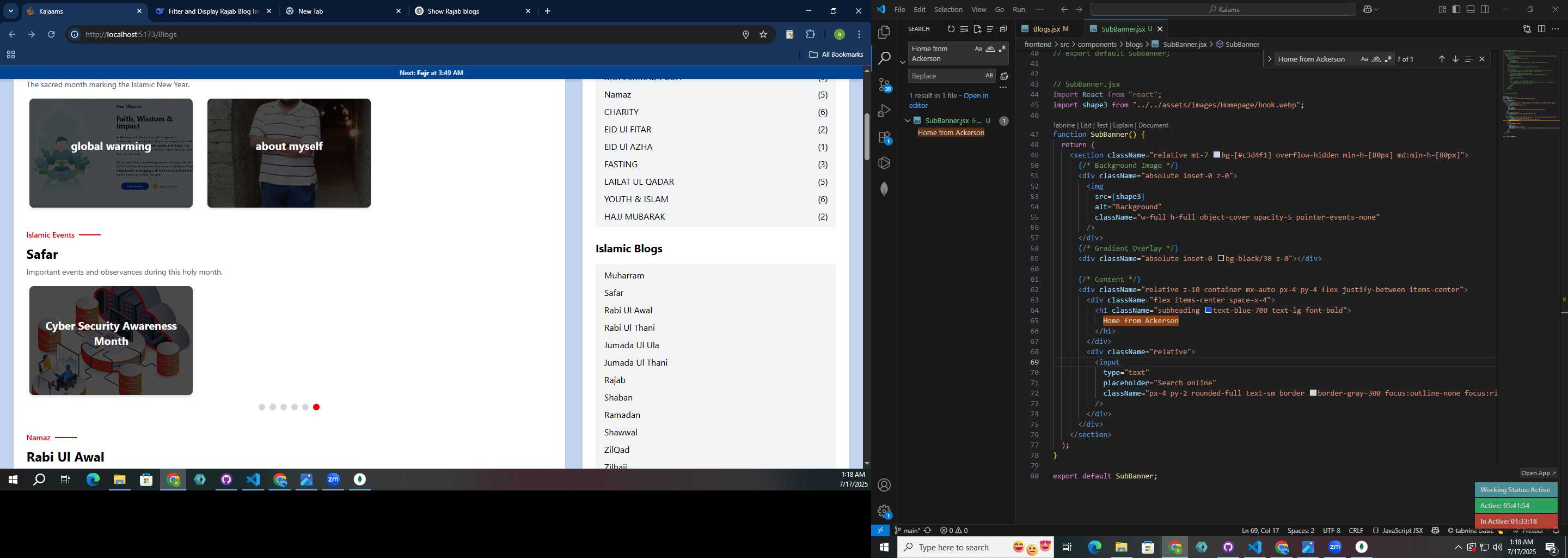Open the Explorer view in VS Code

click(x=884, y=32)
